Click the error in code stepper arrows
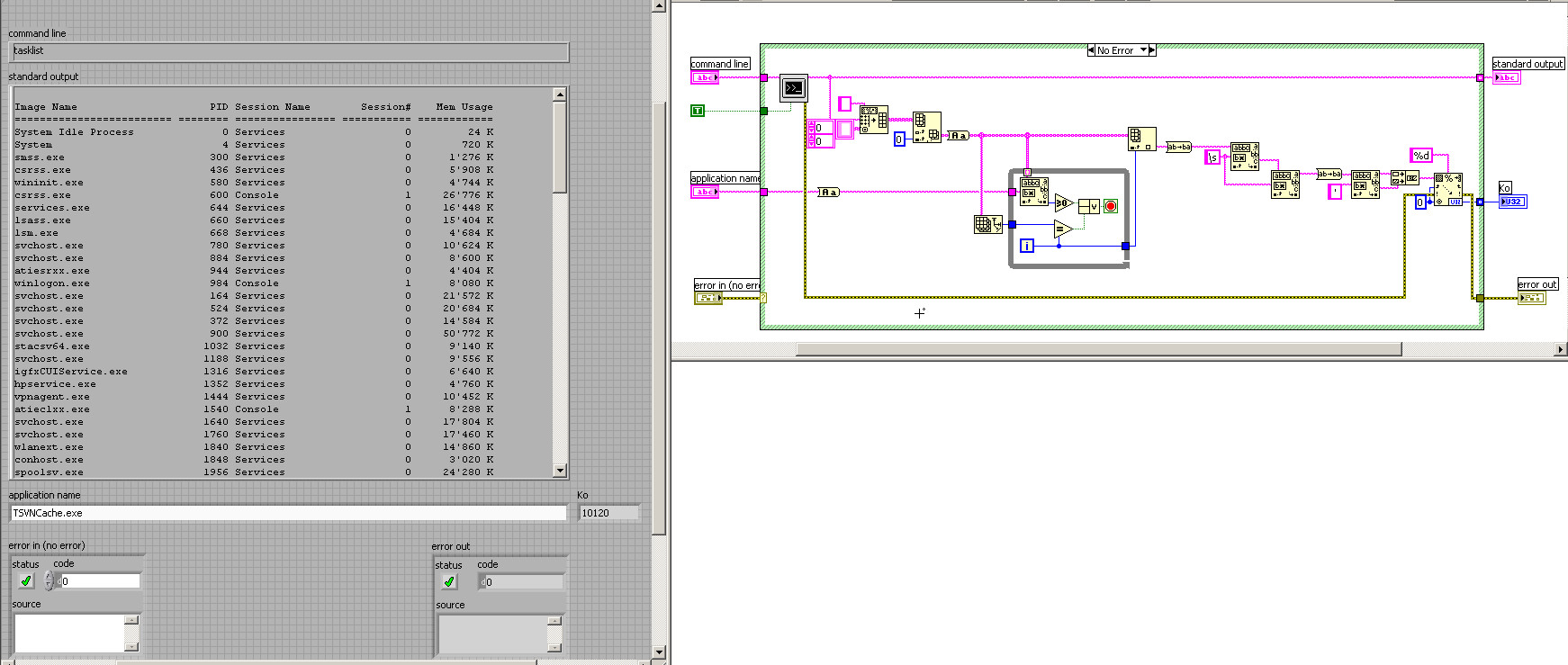 tap(49, 581)
